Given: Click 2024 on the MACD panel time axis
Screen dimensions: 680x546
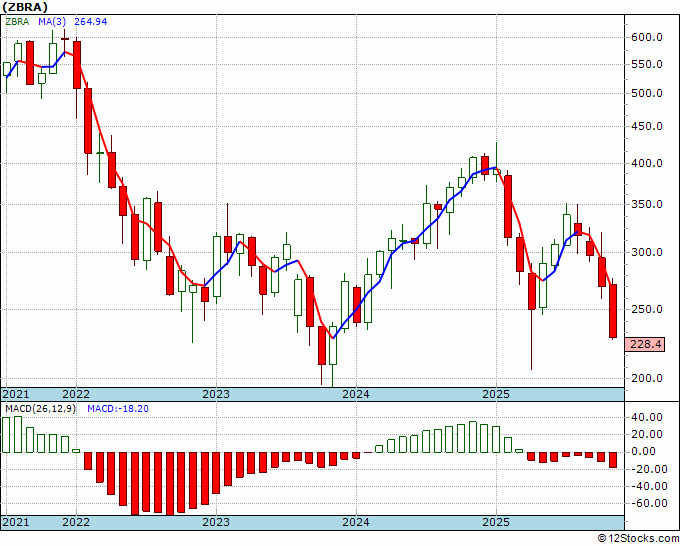Looking at the screenshot, I should pyautogui.click(x=356, y=522).
